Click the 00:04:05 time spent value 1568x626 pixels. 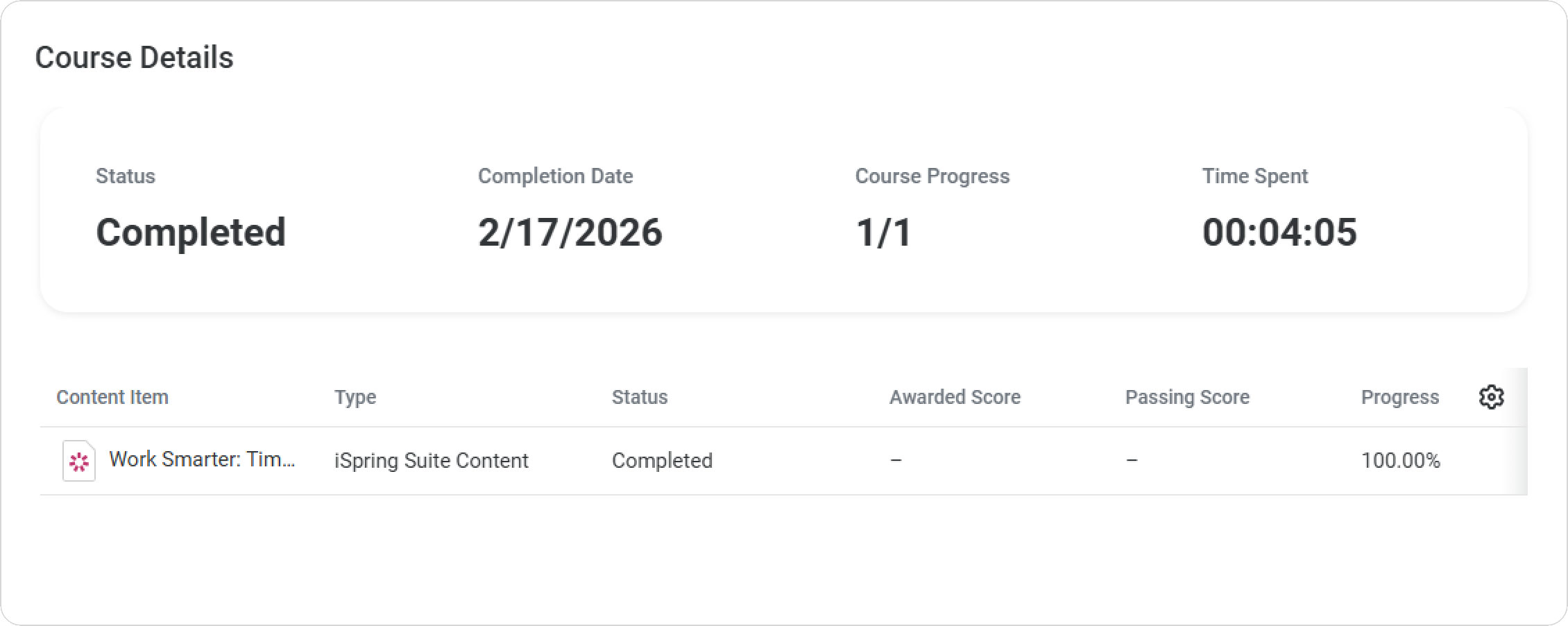pos(1279,232)
